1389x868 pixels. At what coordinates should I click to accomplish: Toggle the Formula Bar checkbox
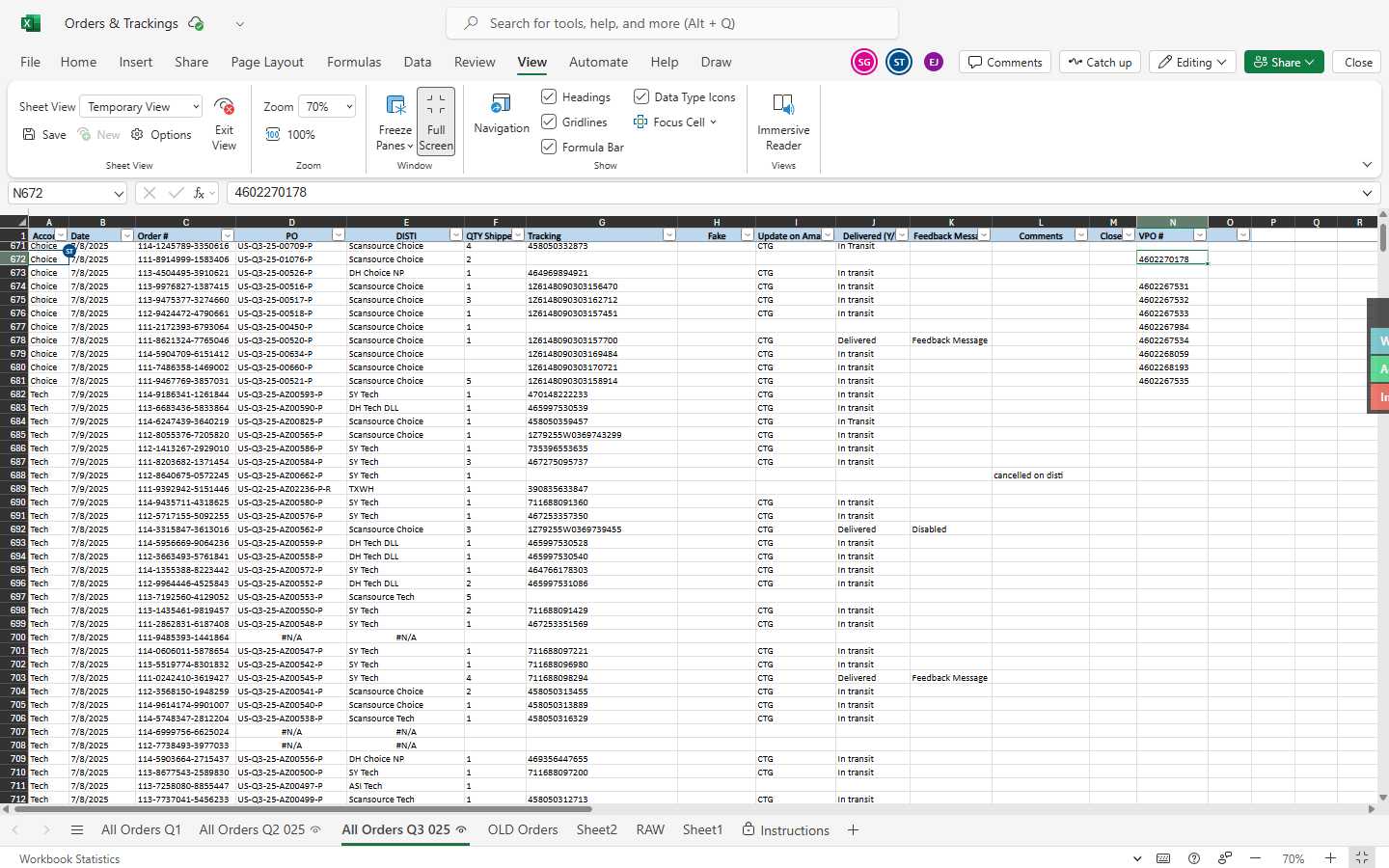tap(549, 147)
